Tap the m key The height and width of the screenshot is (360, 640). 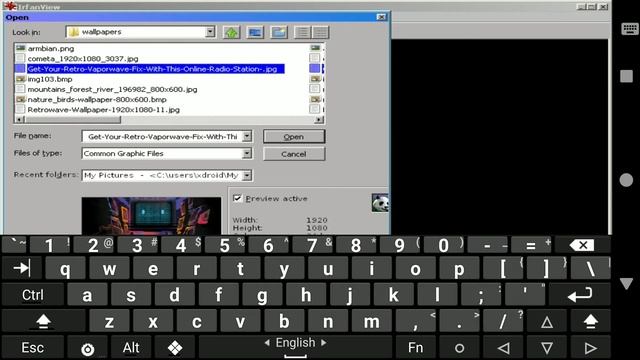tap(371, 321)
